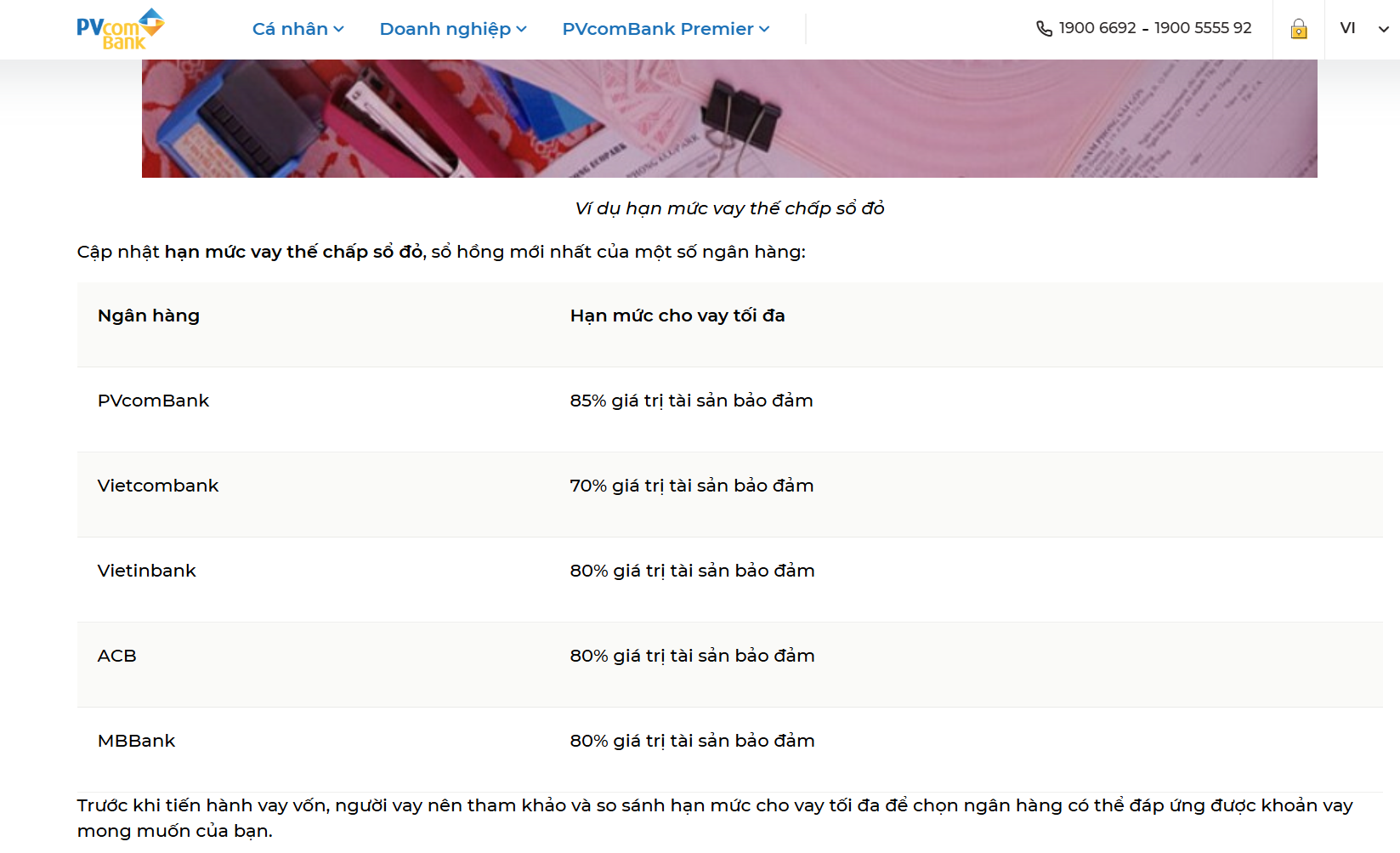Open the Doanh nghiệp menu
The width and height of the screenshot is (1400, 853).
point(445,29)
